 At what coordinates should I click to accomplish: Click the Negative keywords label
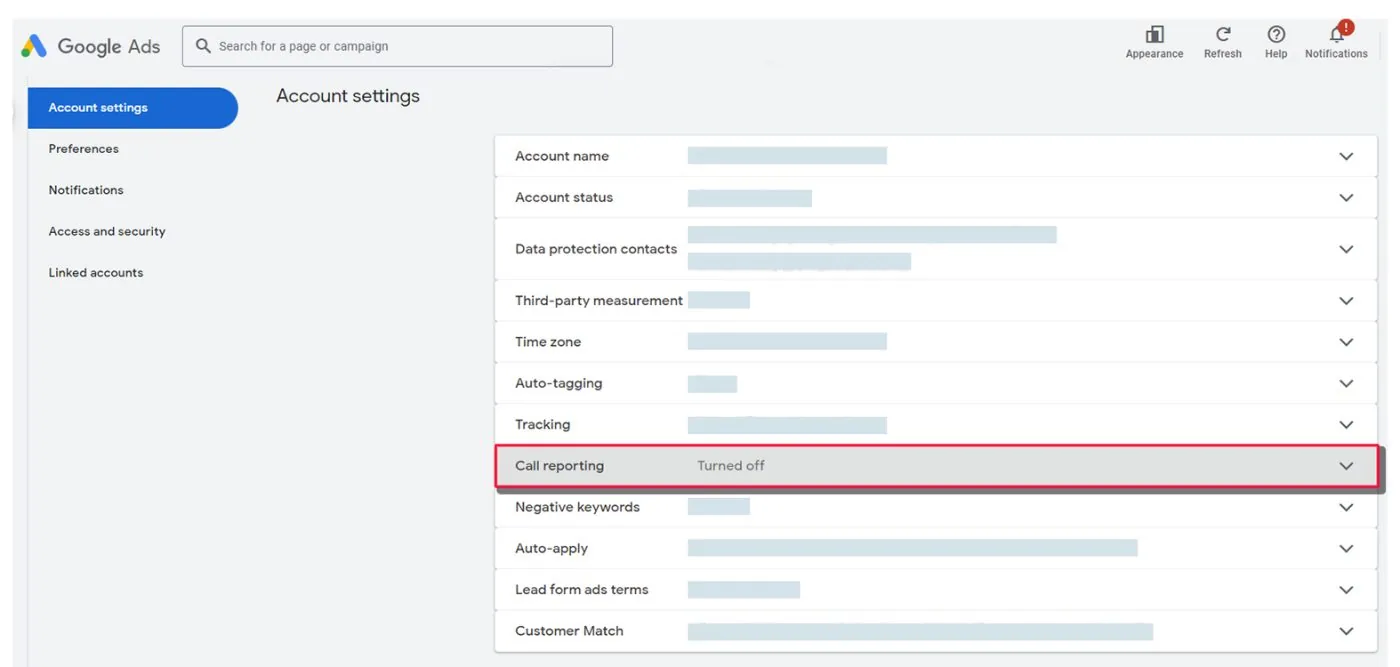pyautogui.click(x=577, y=507)
